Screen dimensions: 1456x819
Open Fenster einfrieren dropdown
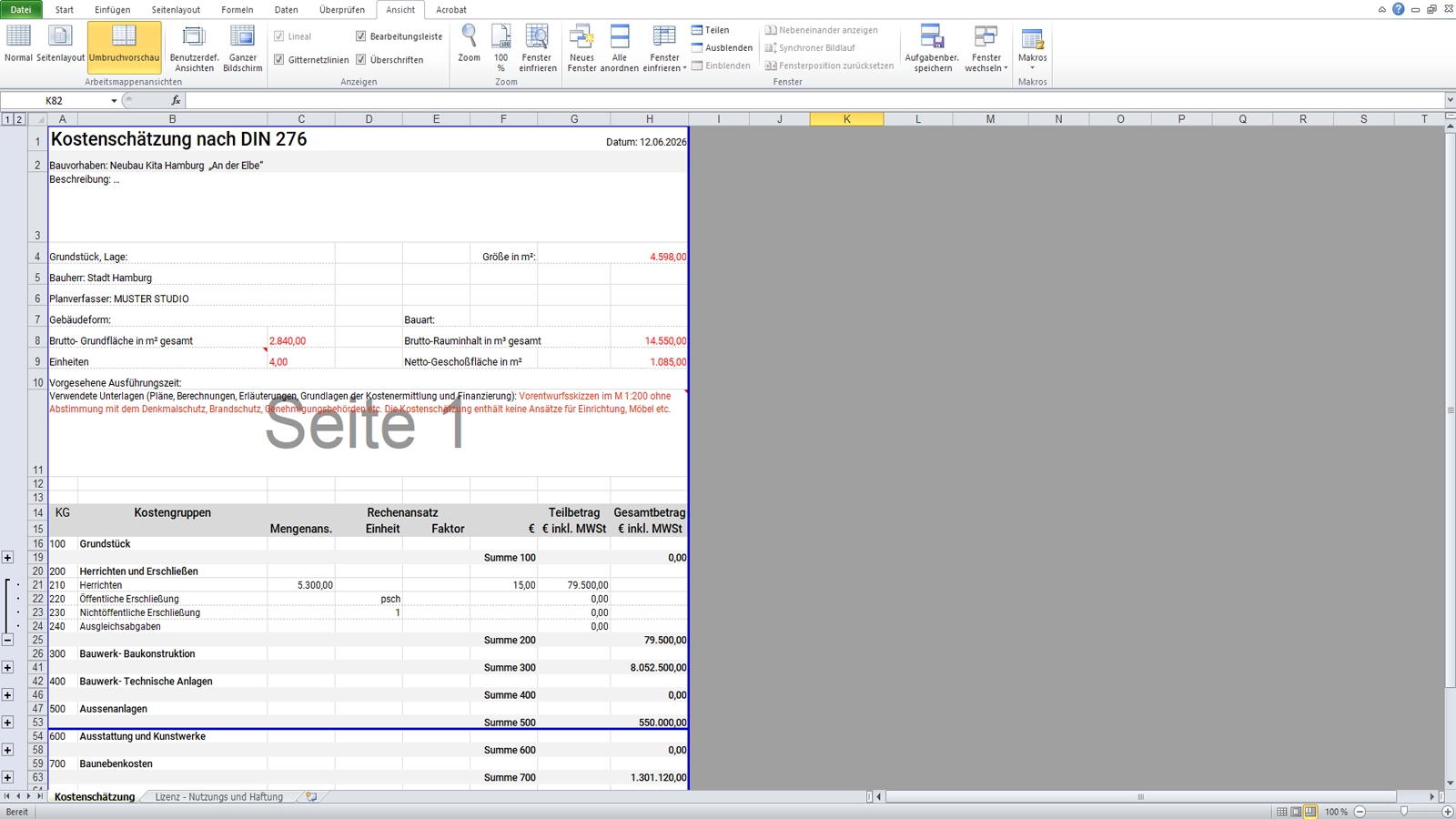click(664, 48)
